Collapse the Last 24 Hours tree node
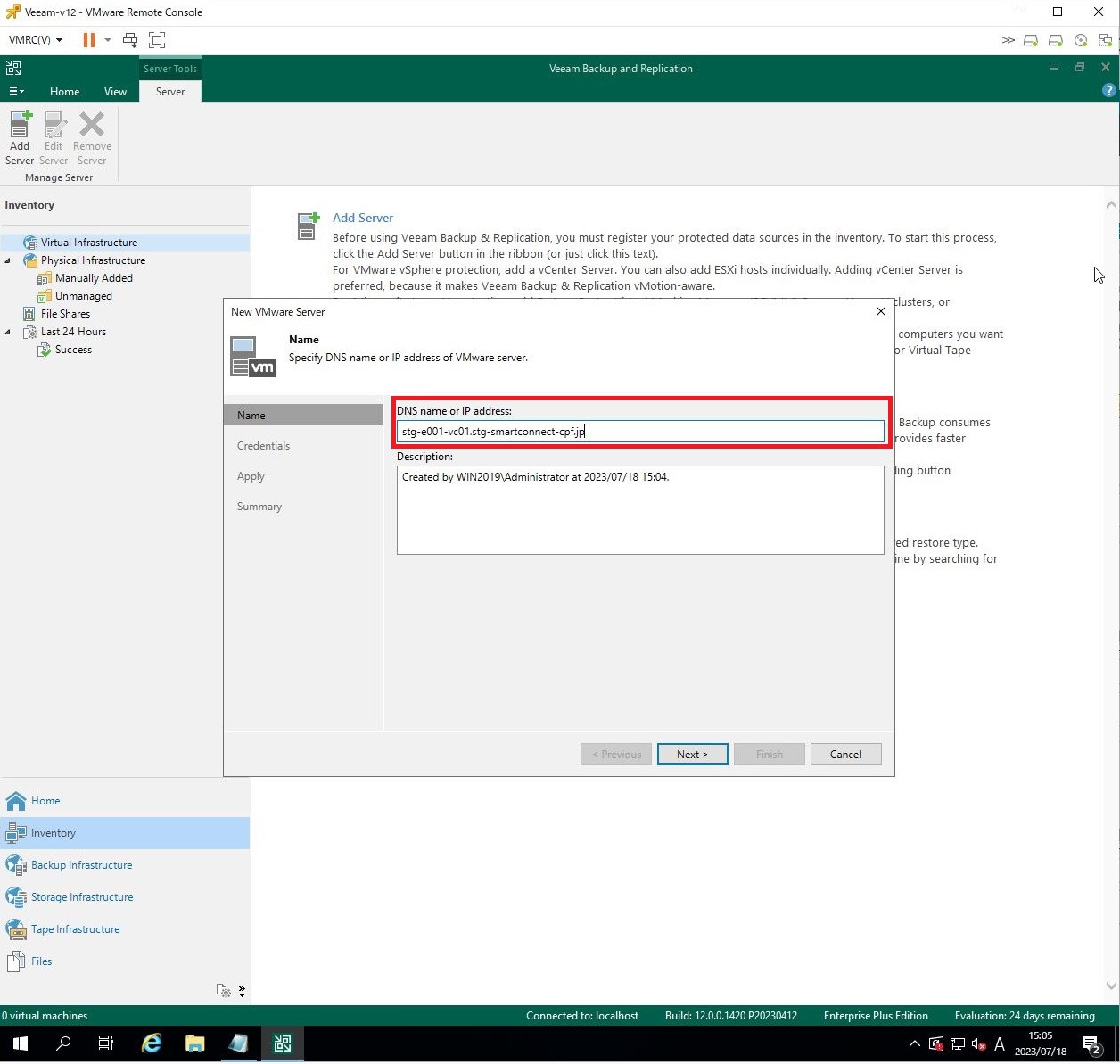 click(x=8, y=332)
